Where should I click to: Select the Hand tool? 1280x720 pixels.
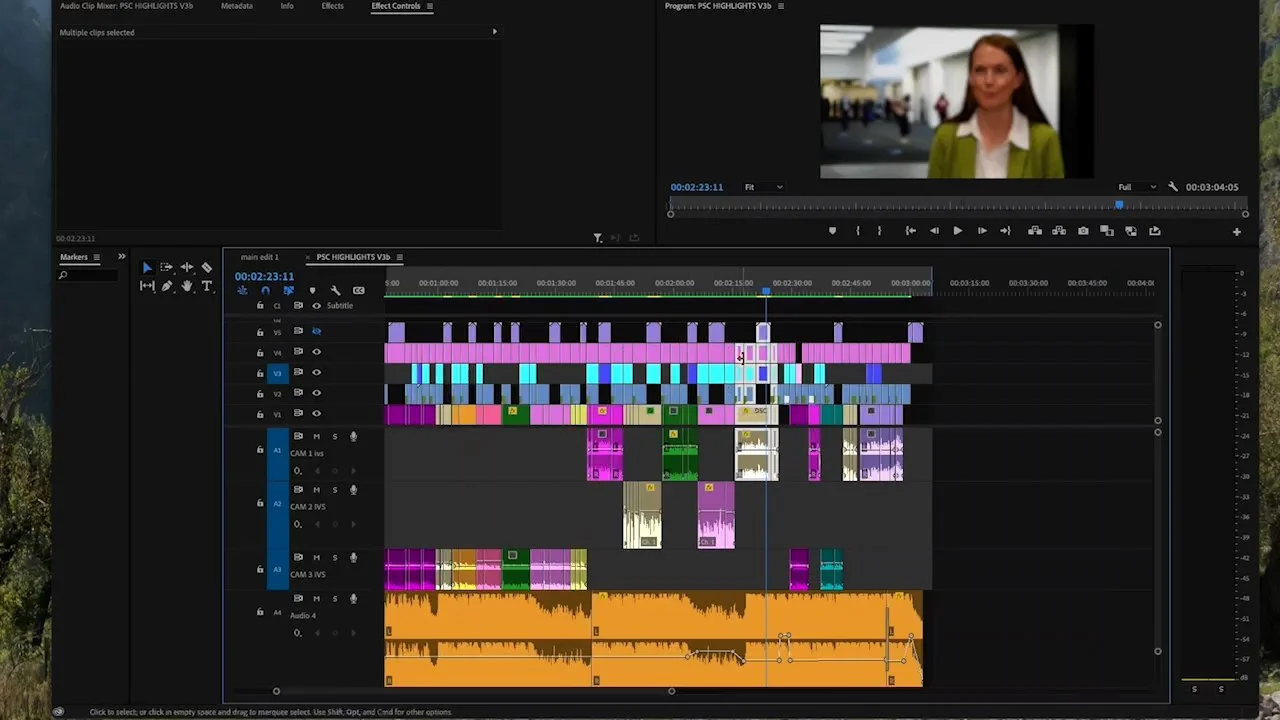[x=187, y=286]
